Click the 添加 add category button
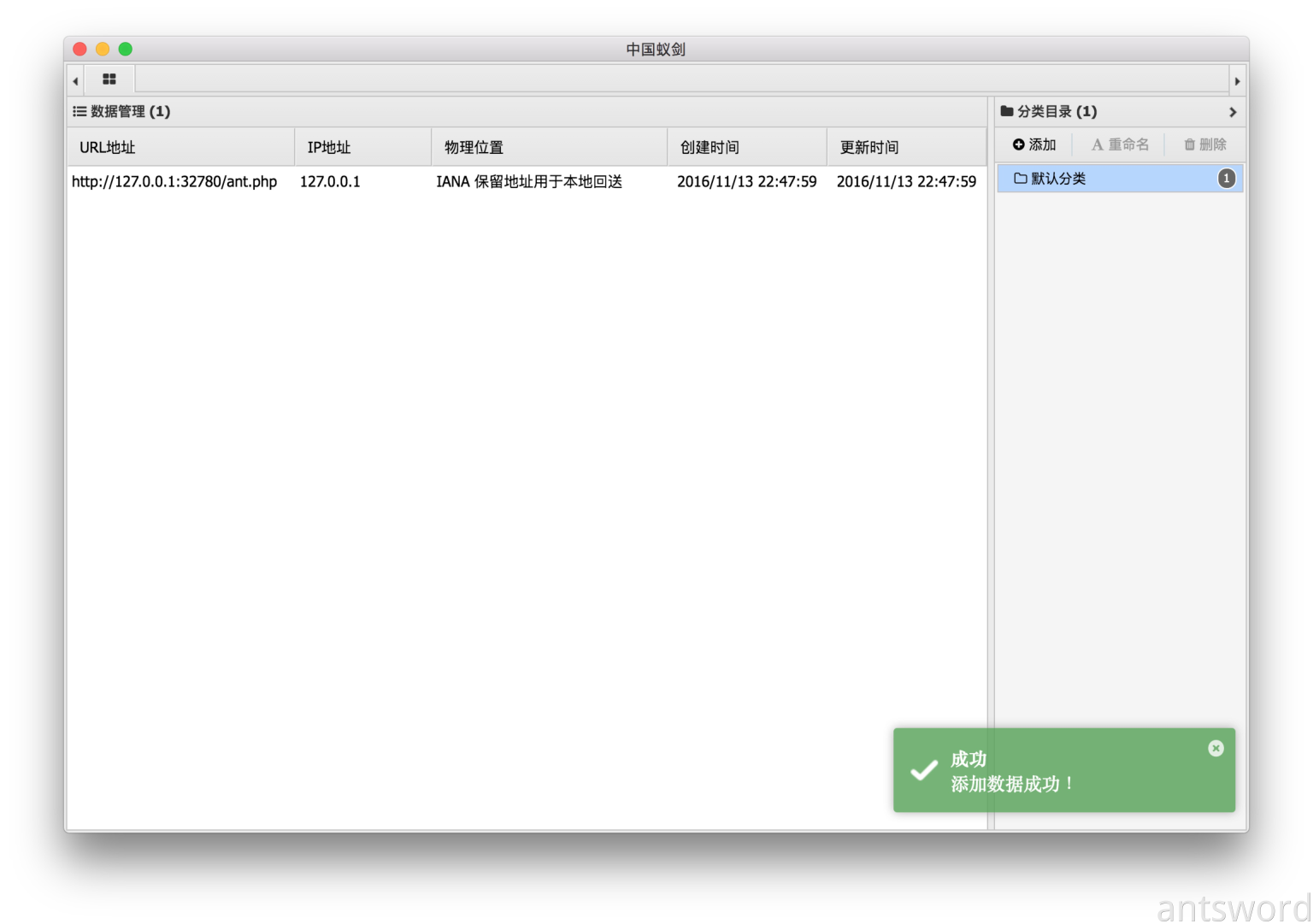 point(1034,144)
